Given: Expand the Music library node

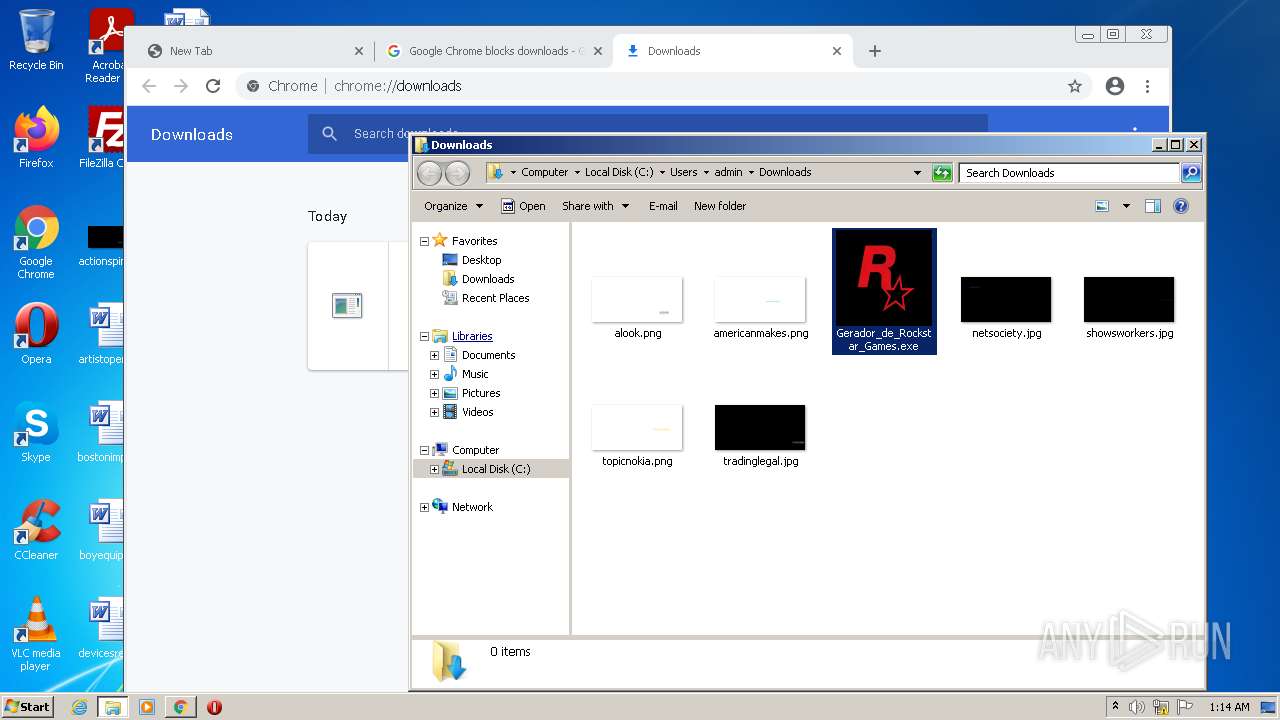Looking at the screenshot, I should [434, 374].
